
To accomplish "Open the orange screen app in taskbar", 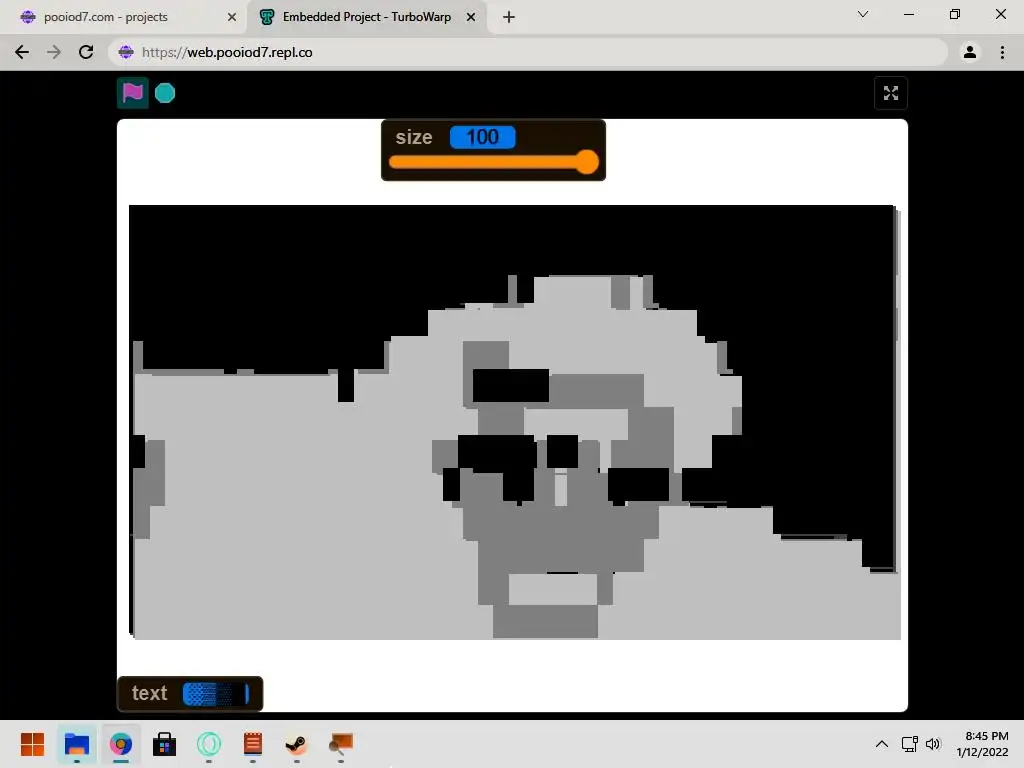I will tap(341, 744).
